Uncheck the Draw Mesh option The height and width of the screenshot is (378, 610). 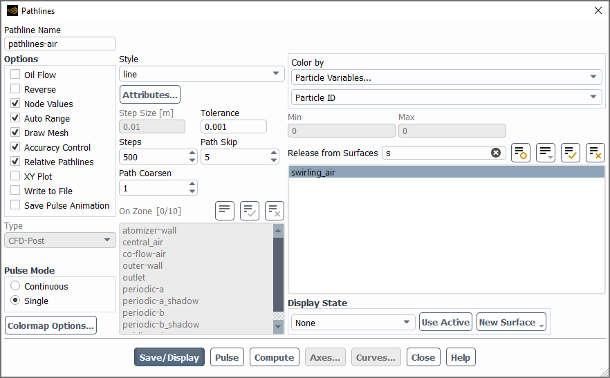(x=15, y=133)
